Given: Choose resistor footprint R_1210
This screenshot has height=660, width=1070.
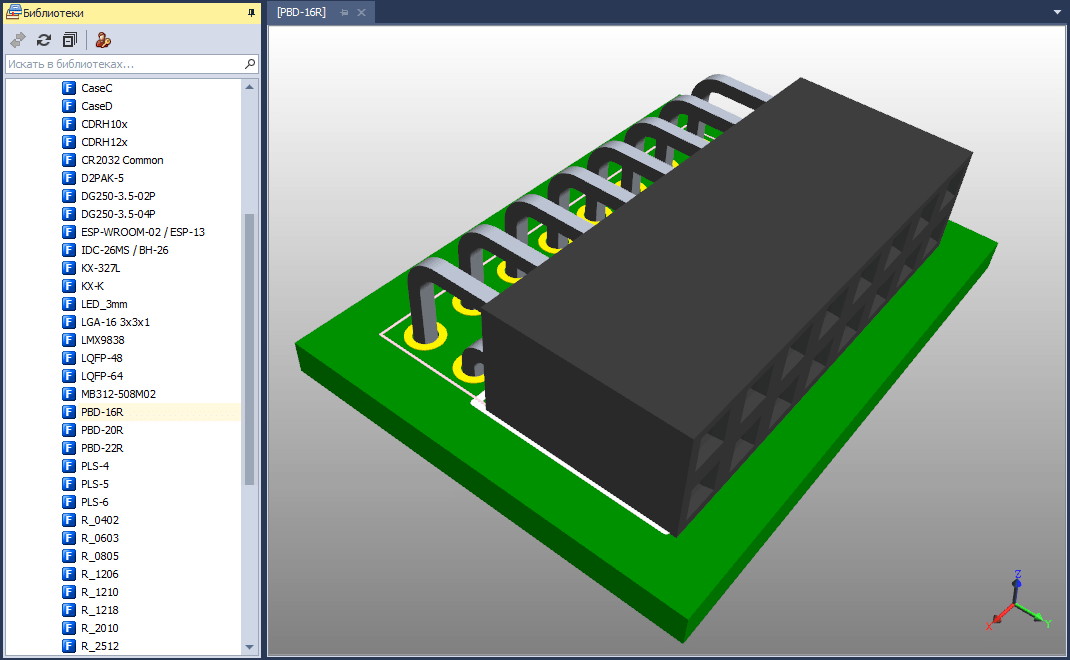Looking at the screenshot, I should 100,592.
